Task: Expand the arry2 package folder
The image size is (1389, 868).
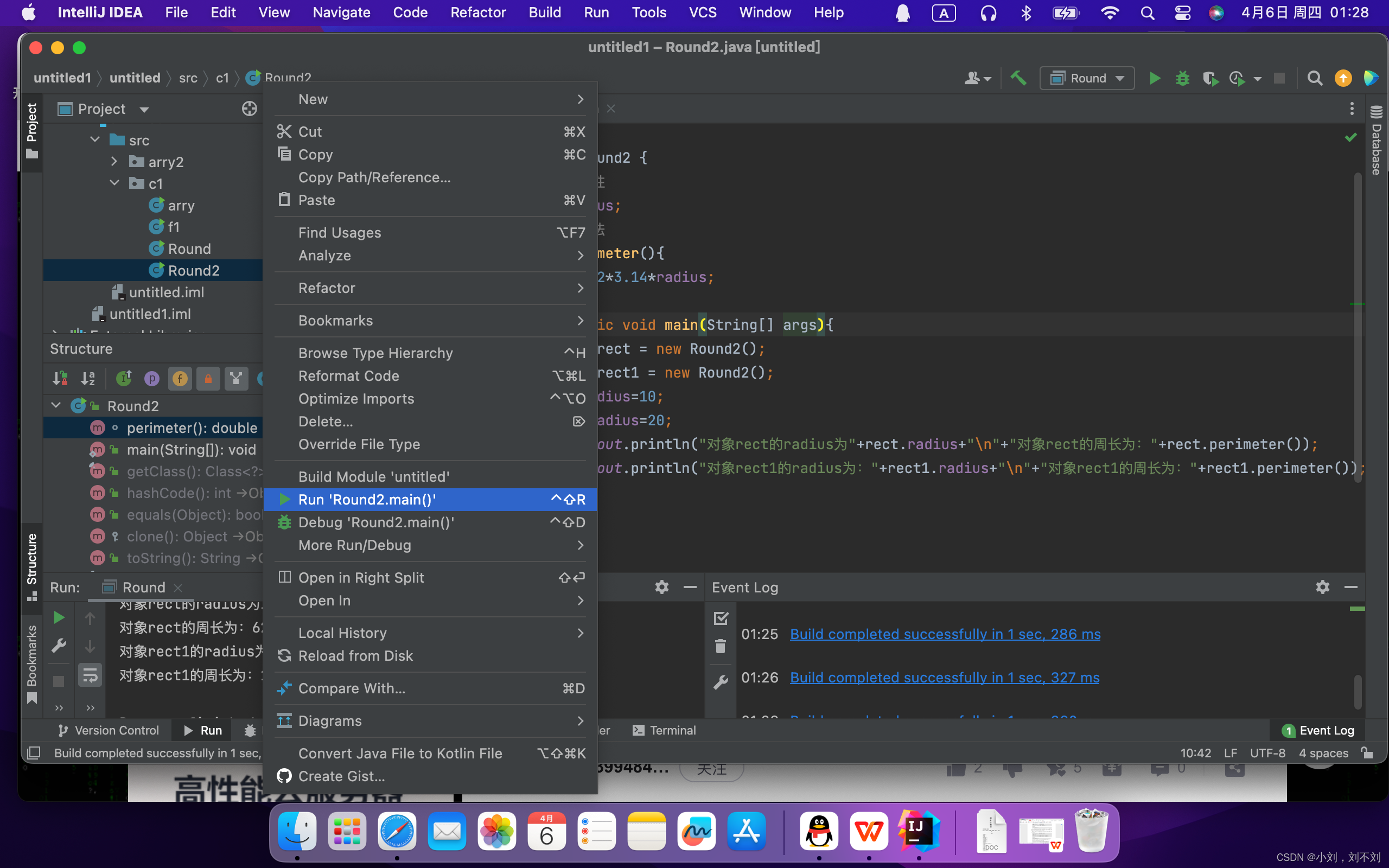Action: click(x=114, y=162)
